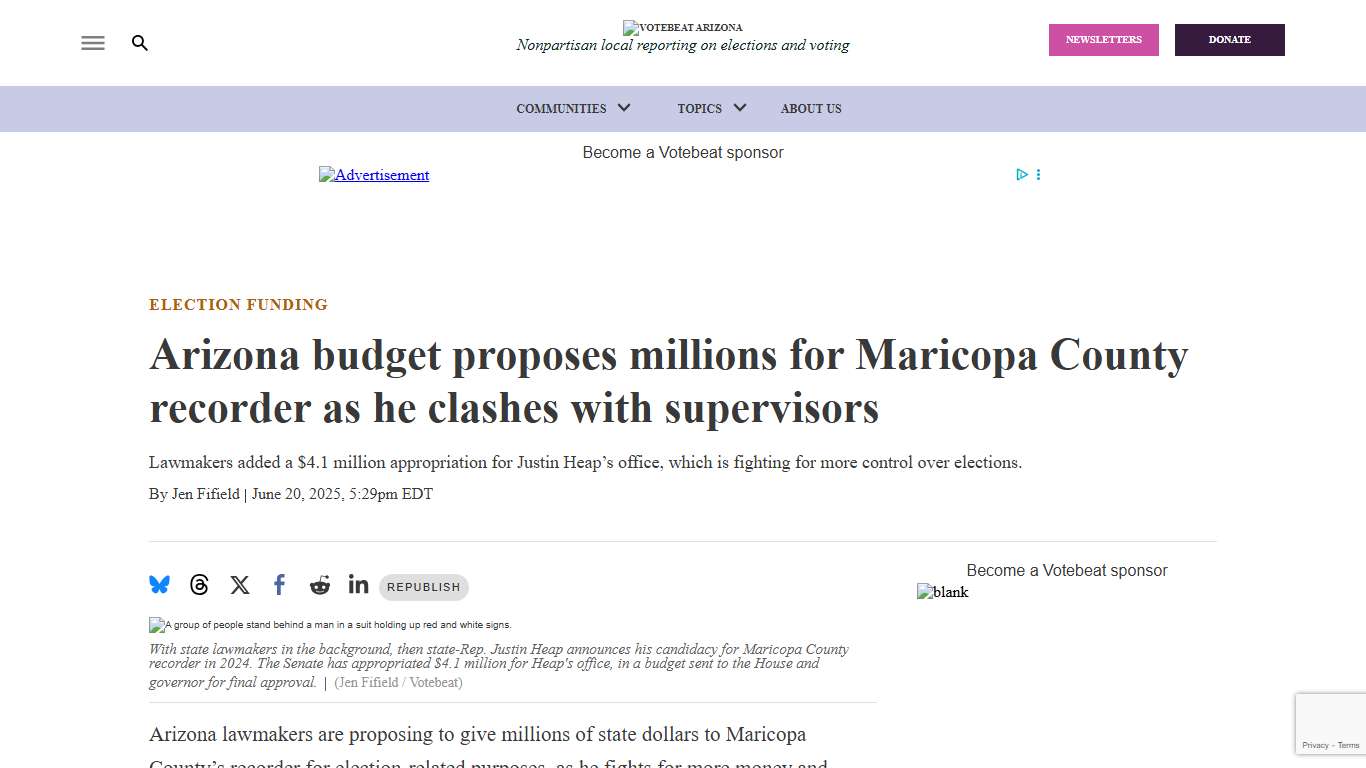Expand the Topics dropdown
Image resolution: width=1366 pixels, height=768 pixels.
(x=711, y=109)
